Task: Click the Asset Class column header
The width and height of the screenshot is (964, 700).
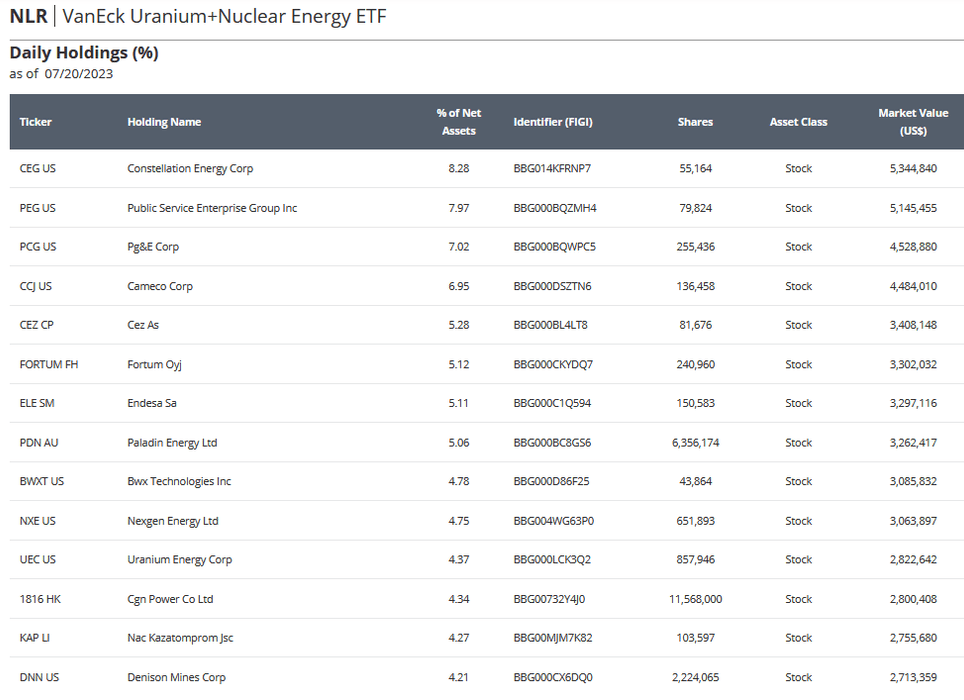Action: [799, 122]
